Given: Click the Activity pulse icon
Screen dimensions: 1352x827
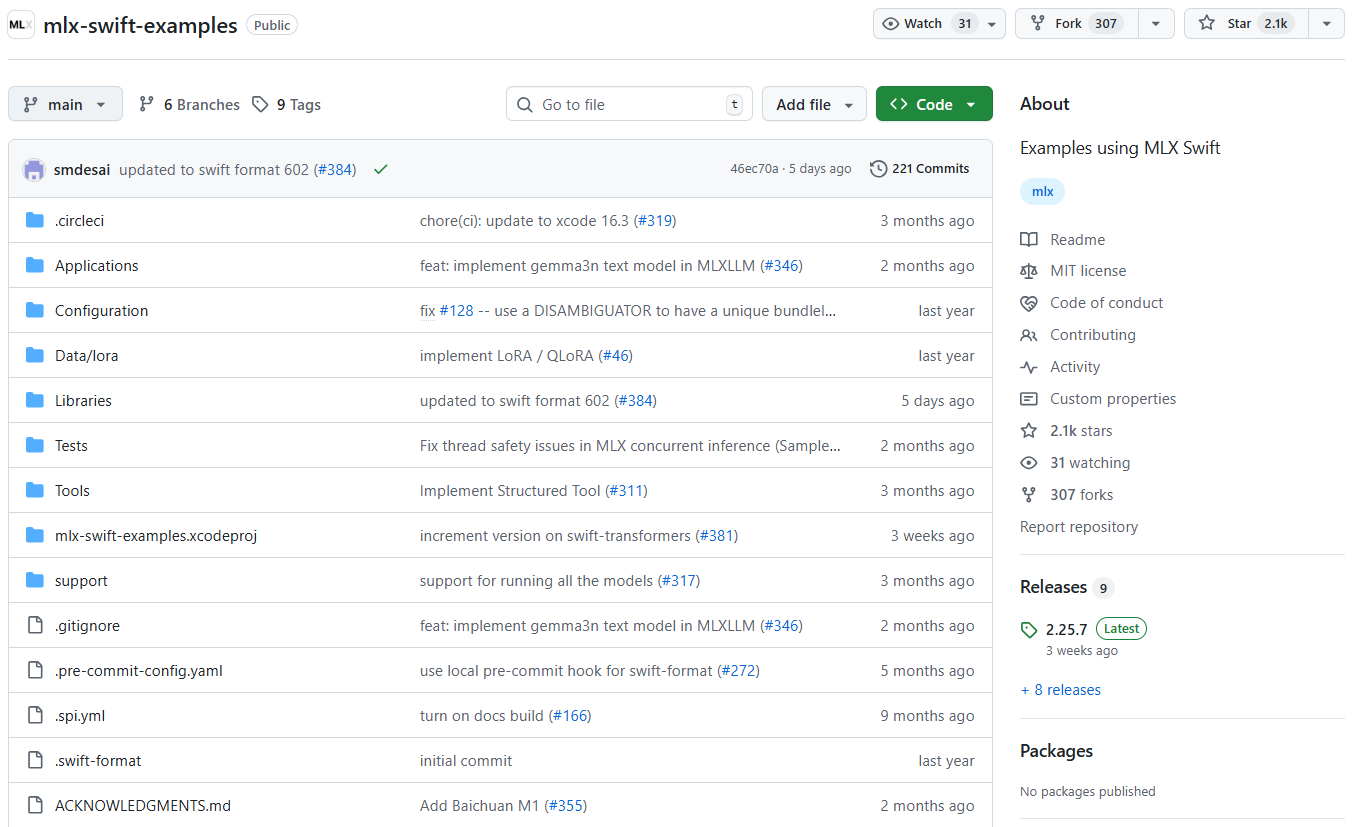Looking at the screenshot, I should [1029, 366].
